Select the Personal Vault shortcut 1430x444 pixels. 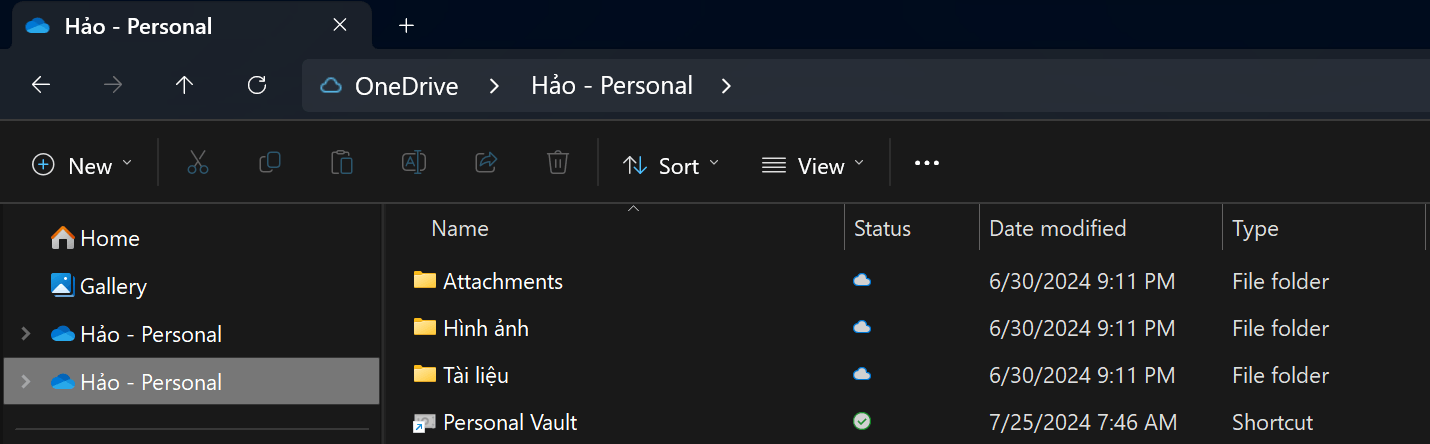pos(510,422)
